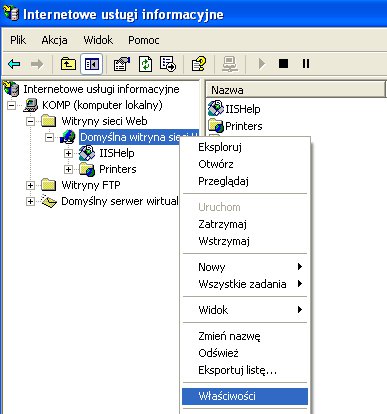This screenshot has height=414, width=387.
Task: Choose Wstrzymaj from context menu
Action: tap(245, 241)
